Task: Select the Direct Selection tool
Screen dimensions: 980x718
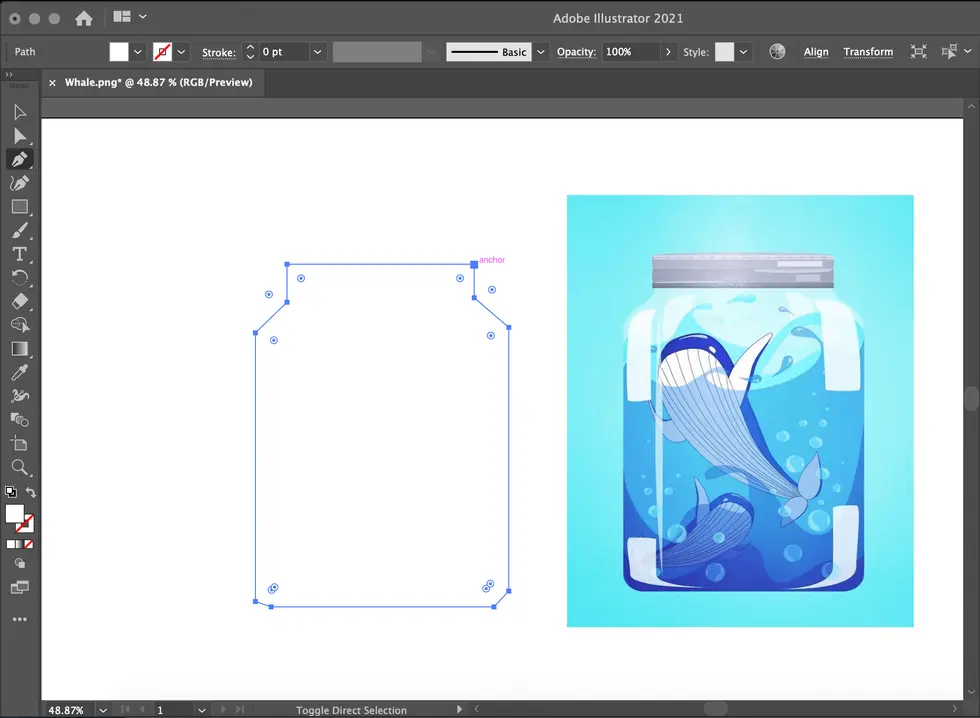Action: pyautogui.click(x=19, y=135)
